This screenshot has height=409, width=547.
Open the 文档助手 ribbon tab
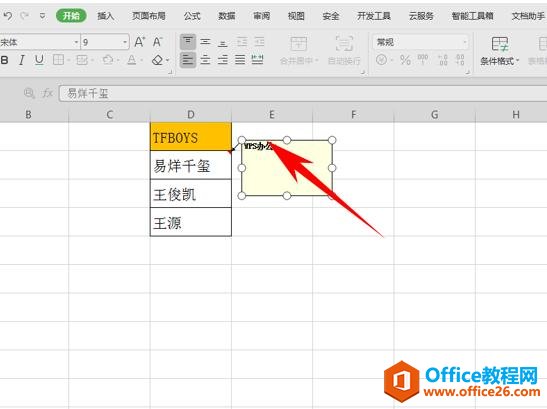pyautogui.click(x=528, y=16)
